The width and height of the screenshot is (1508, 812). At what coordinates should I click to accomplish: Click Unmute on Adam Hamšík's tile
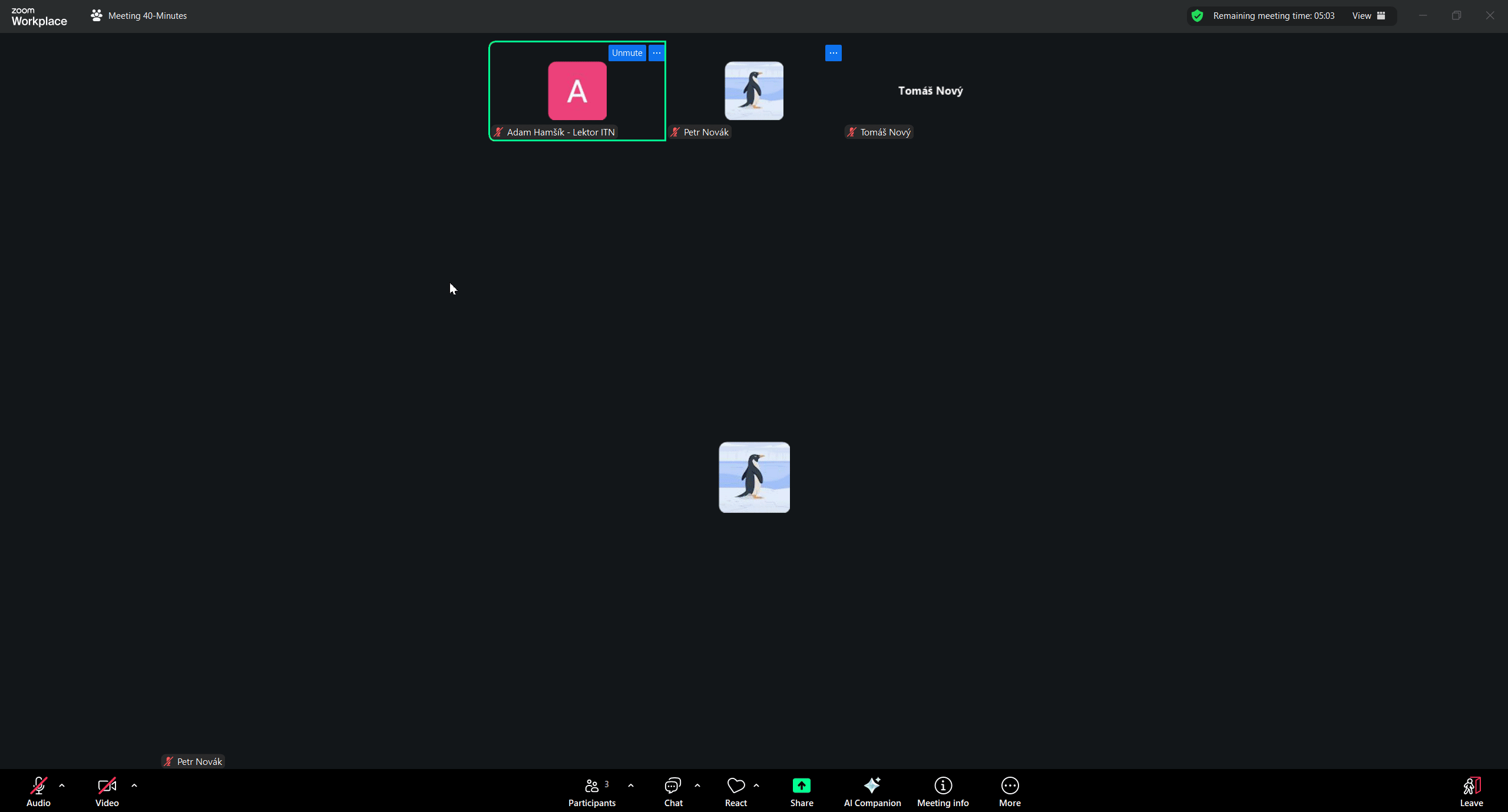(x=627, y=53)
